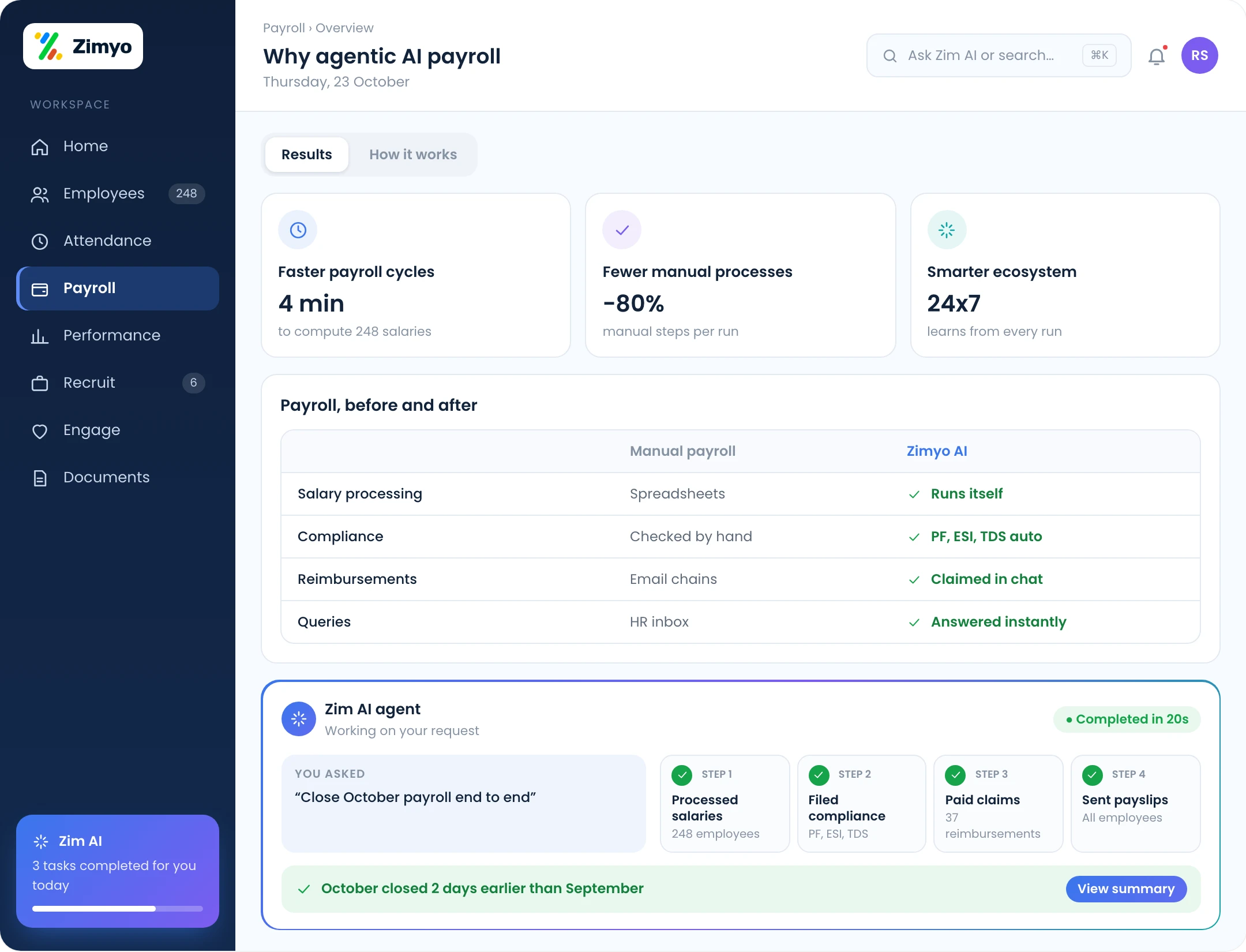Open the RS profile avatar
1246x952 pixels.
[1200, 55]
